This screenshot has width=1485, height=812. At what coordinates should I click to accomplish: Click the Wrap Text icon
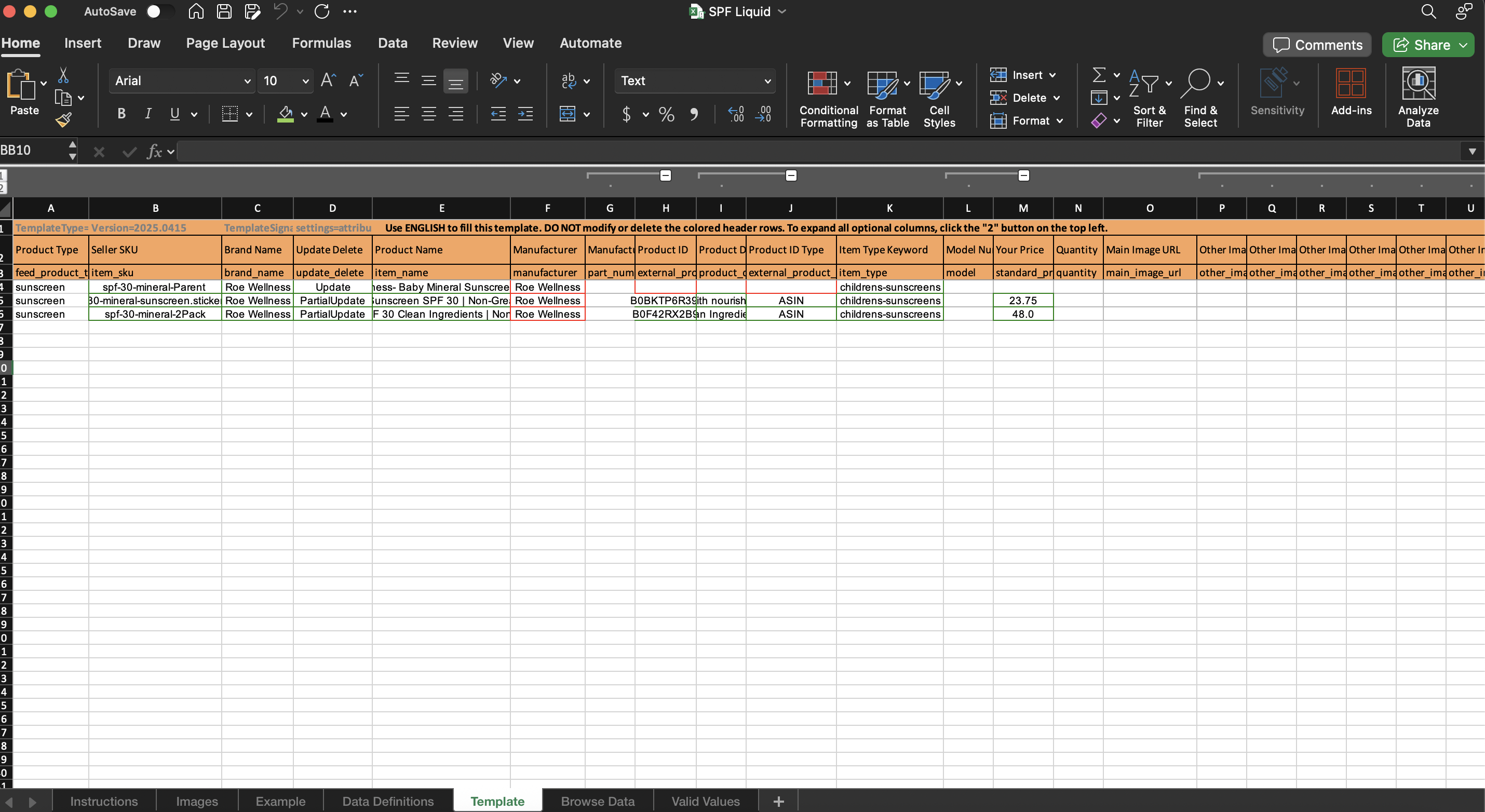click(569, 80)
